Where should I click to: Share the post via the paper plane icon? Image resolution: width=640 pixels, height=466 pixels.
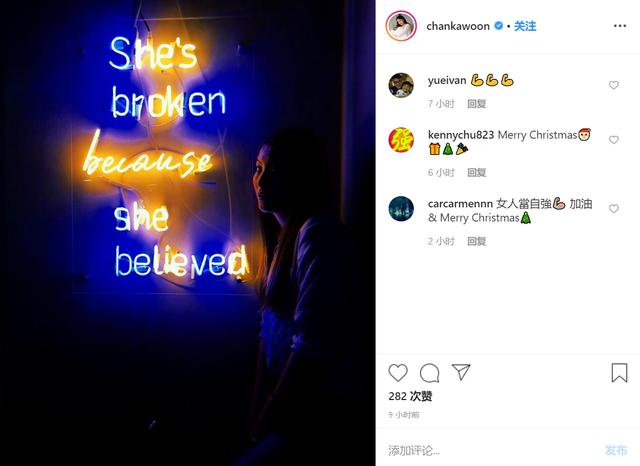pyautogui.click(x=461, y=372)
